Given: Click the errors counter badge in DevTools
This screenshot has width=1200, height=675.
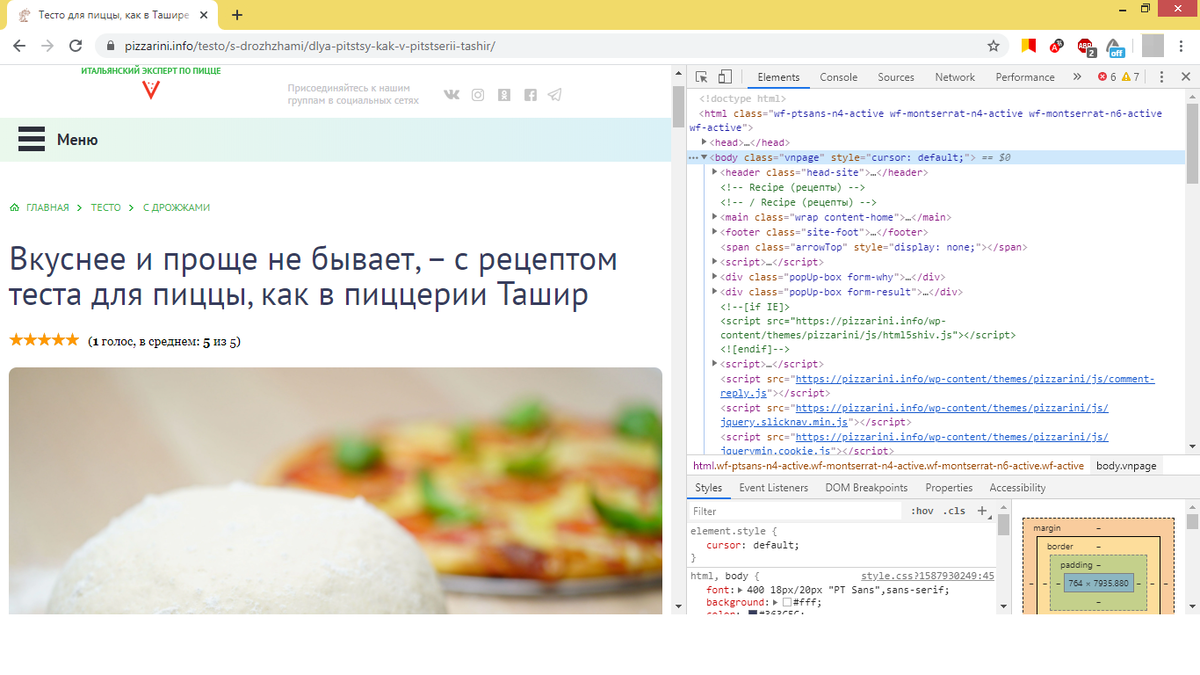Looking at the screenshot, I should (1103, 77).
